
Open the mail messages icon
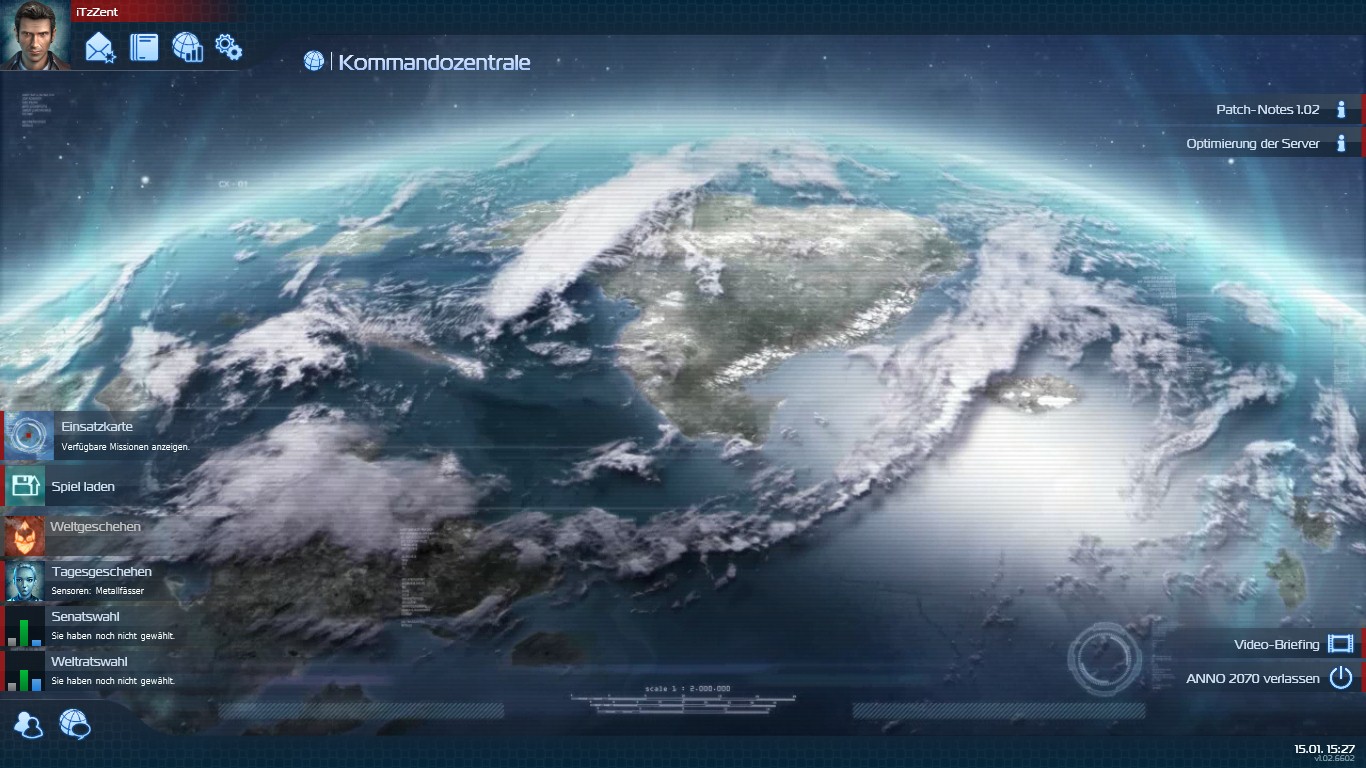[101, 47]
